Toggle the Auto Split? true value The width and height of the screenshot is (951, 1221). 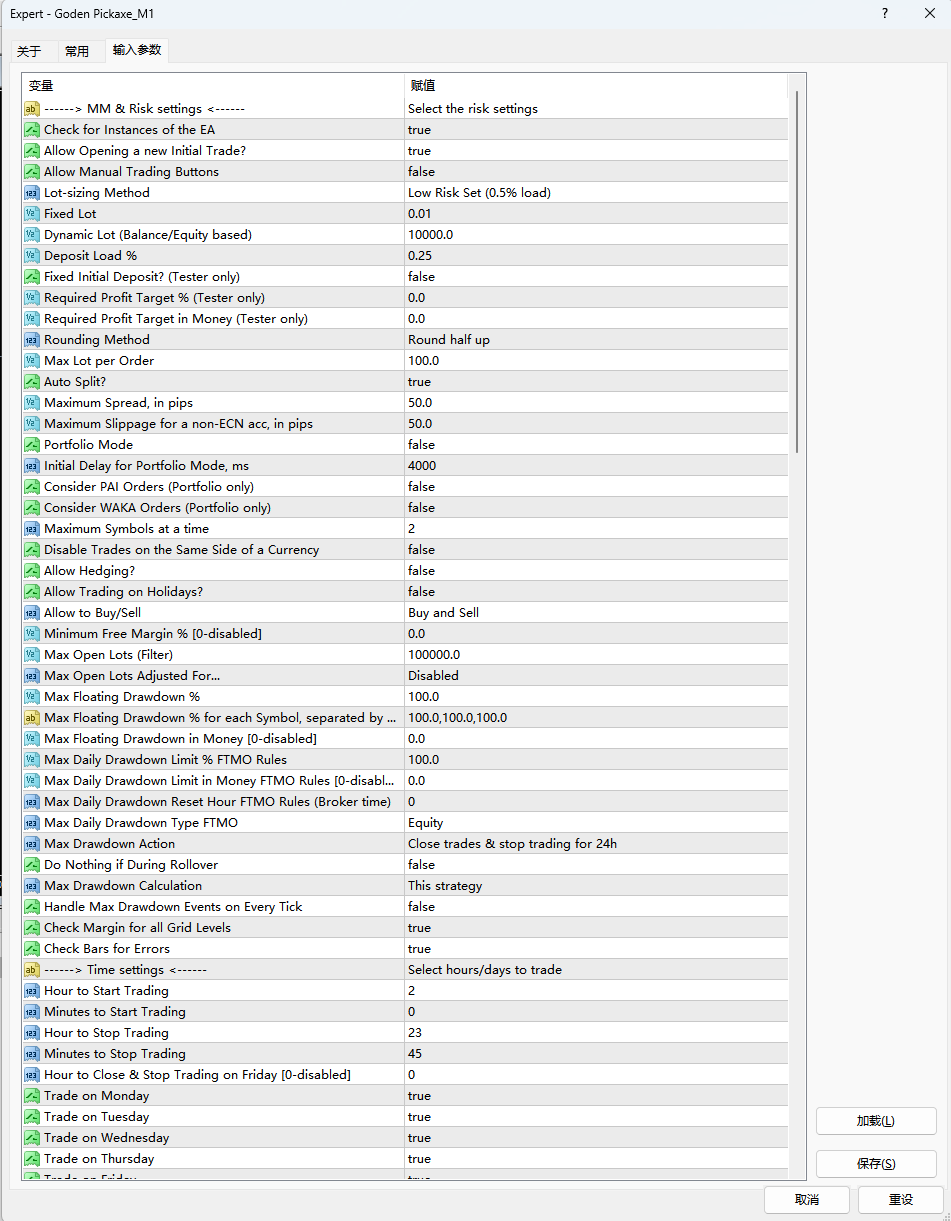click(419, 382)
